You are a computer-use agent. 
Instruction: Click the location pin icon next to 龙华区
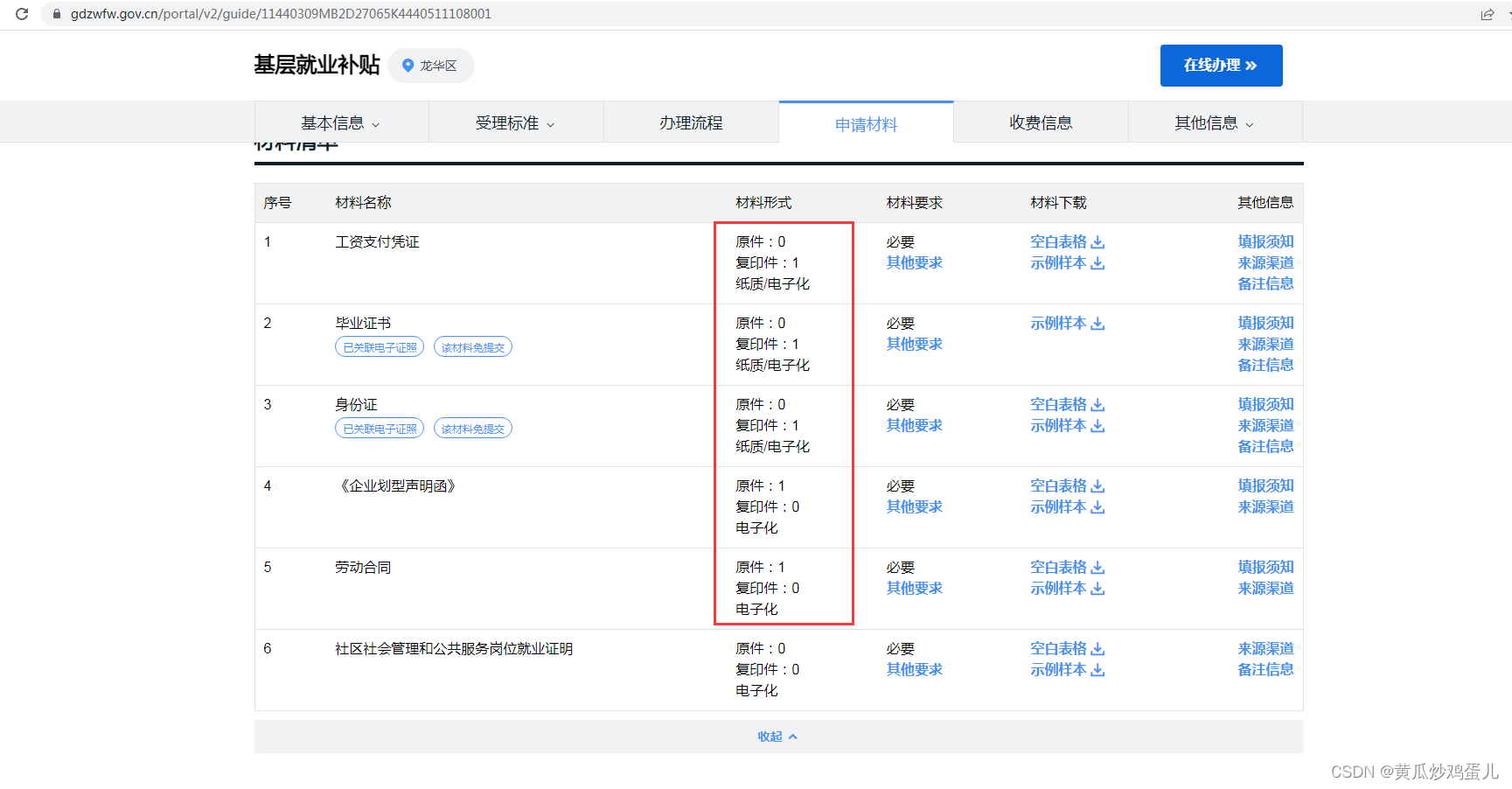point(408,66)
